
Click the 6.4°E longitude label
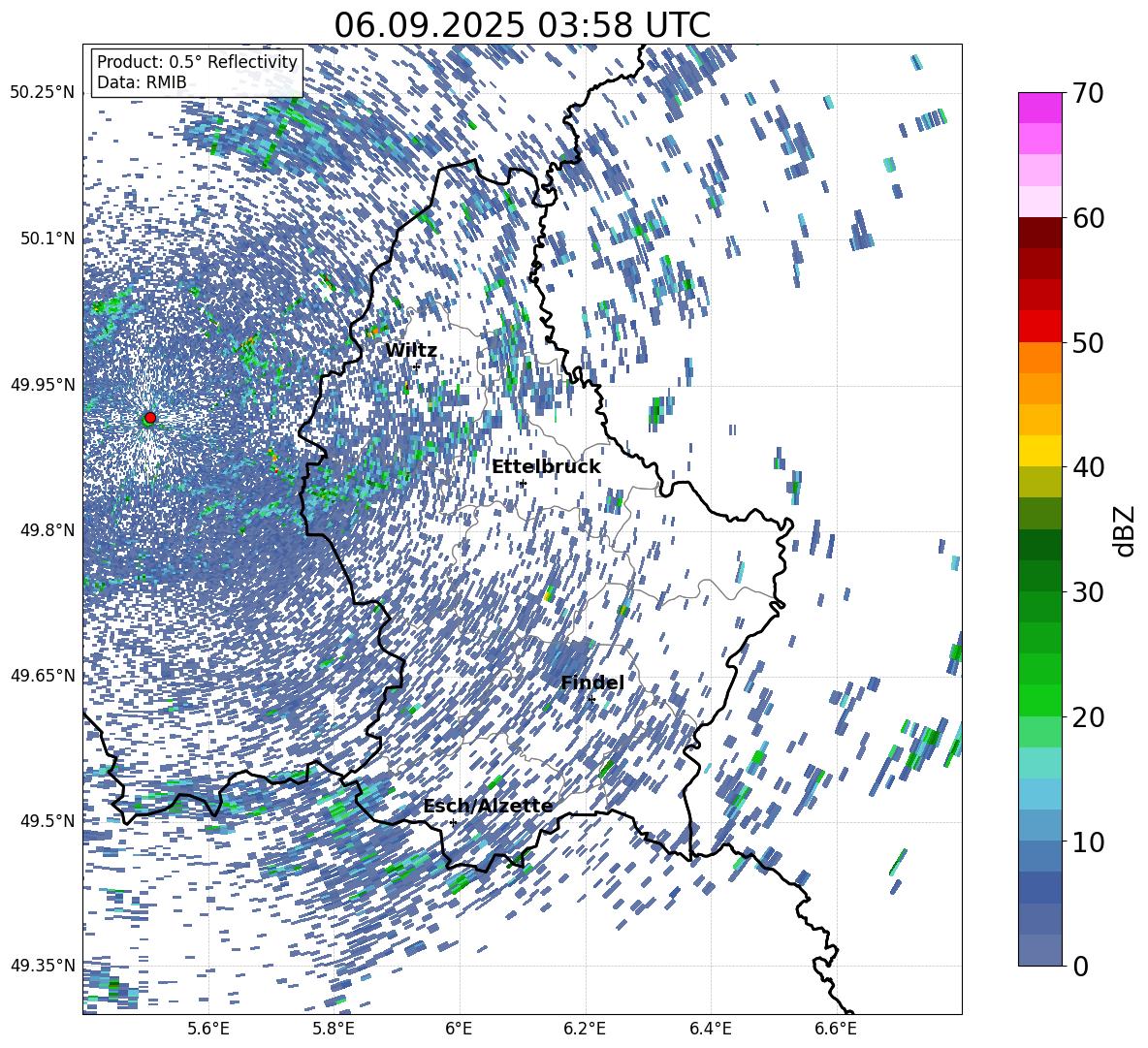(710, 1029)
